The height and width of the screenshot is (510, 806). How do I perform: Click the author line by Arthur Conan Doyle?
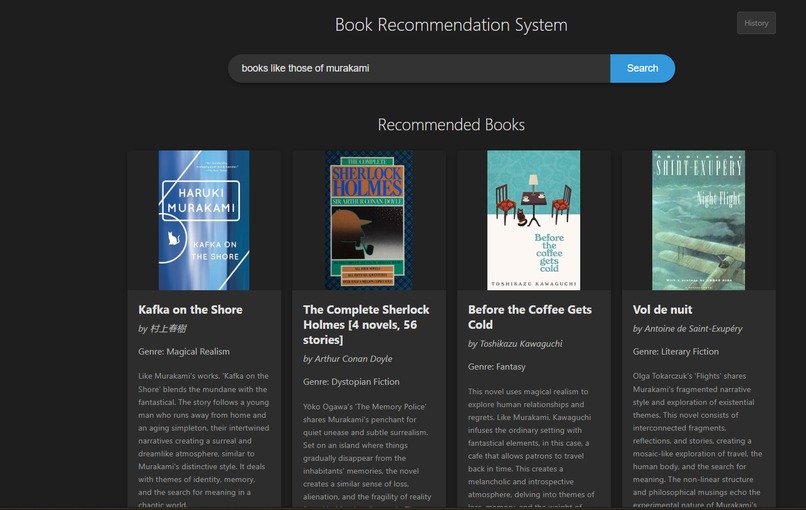347,359
